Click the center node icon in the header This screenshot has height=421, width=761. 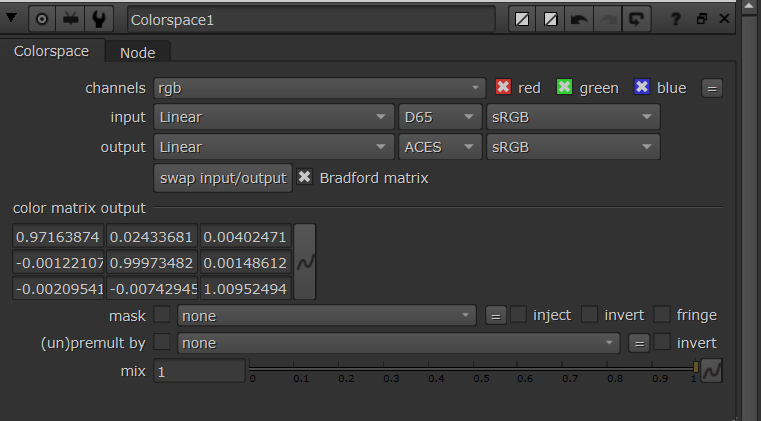pos(43,19)
